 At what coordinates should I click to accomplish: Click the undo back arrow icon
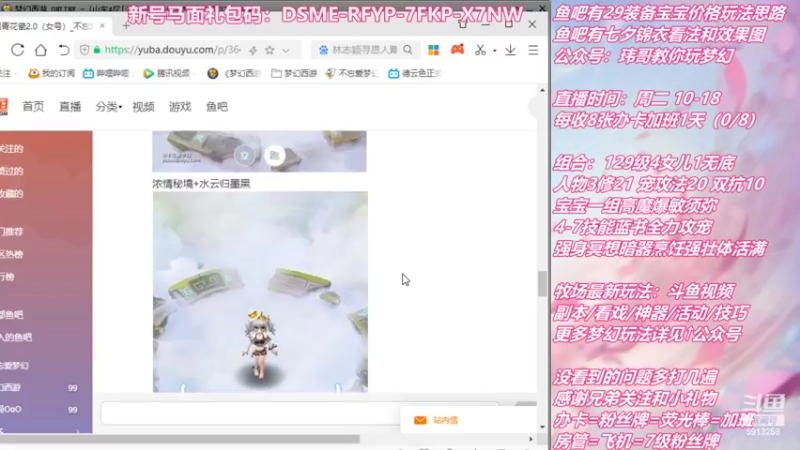pyautogui.click(x=63, y=50)
